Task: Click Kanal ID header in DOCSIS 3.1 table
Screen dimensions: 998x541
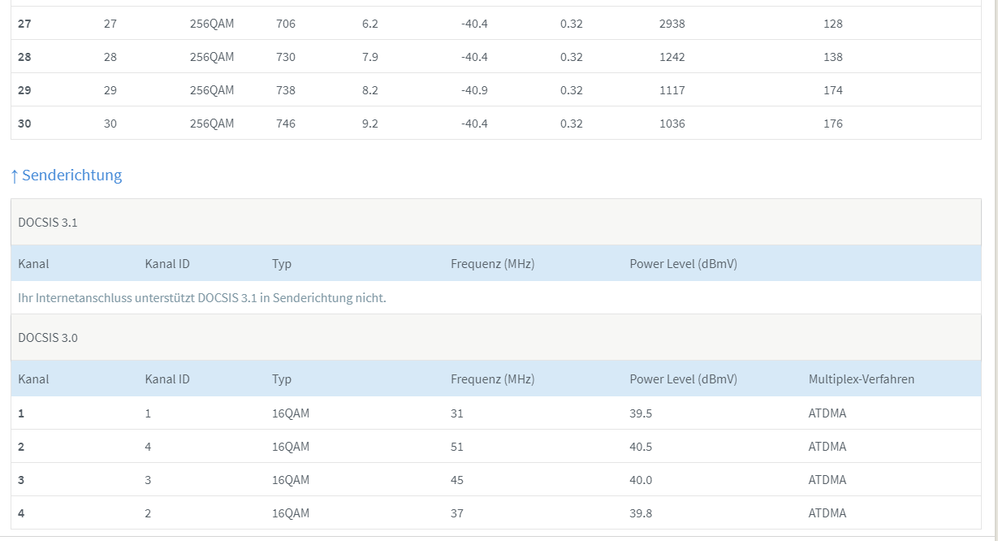Action: click(x=167, y=264)
